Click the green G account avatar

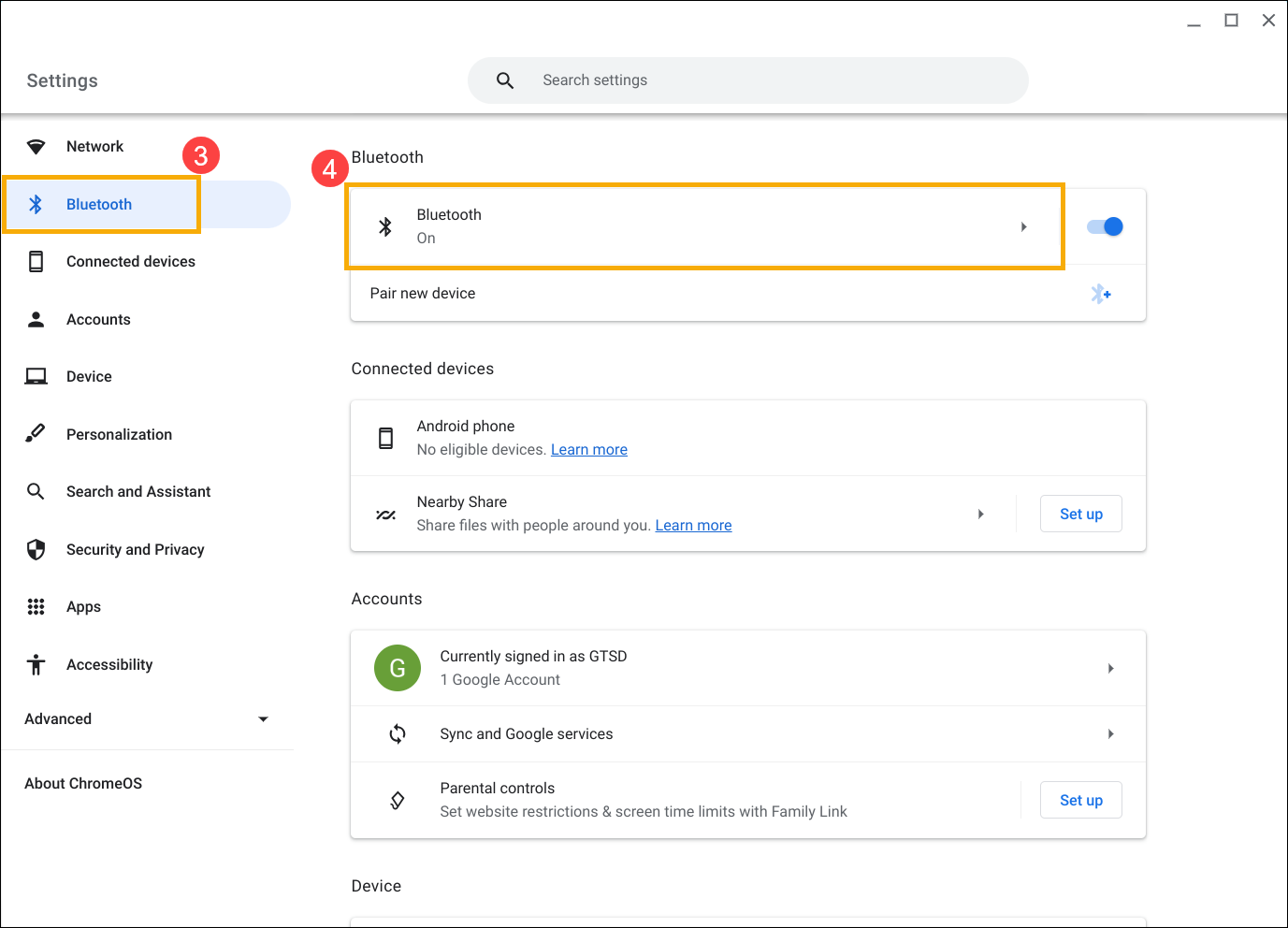(x=398, y=668)
